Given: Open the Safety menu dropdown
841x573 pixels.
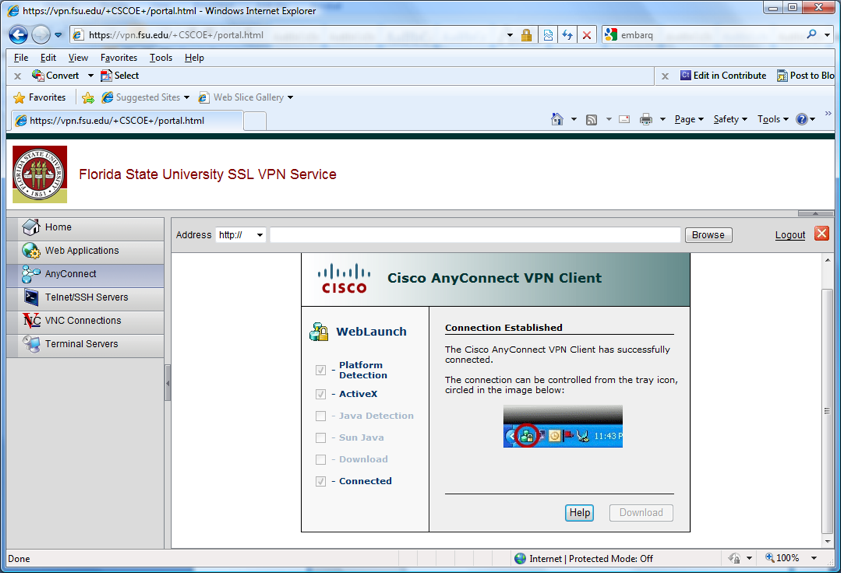Looking at the screenshot, I should (730, 119).
